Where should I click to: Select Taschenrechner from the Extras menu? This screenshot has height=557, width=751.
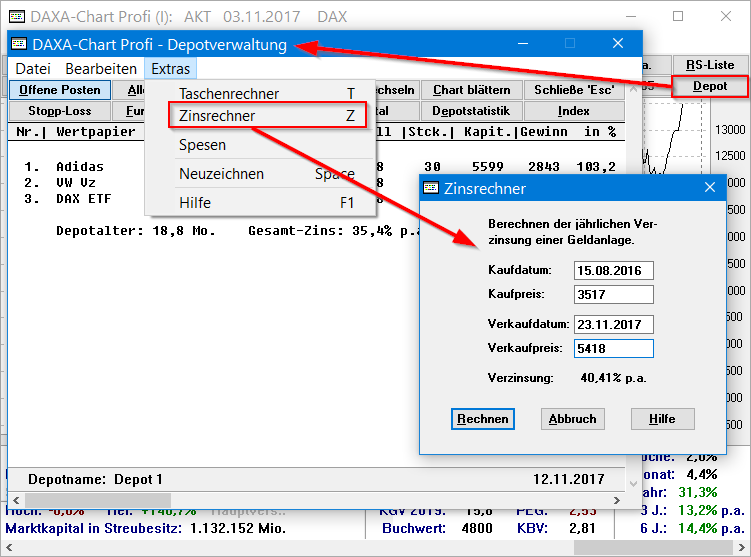click(x=229, y=94)
